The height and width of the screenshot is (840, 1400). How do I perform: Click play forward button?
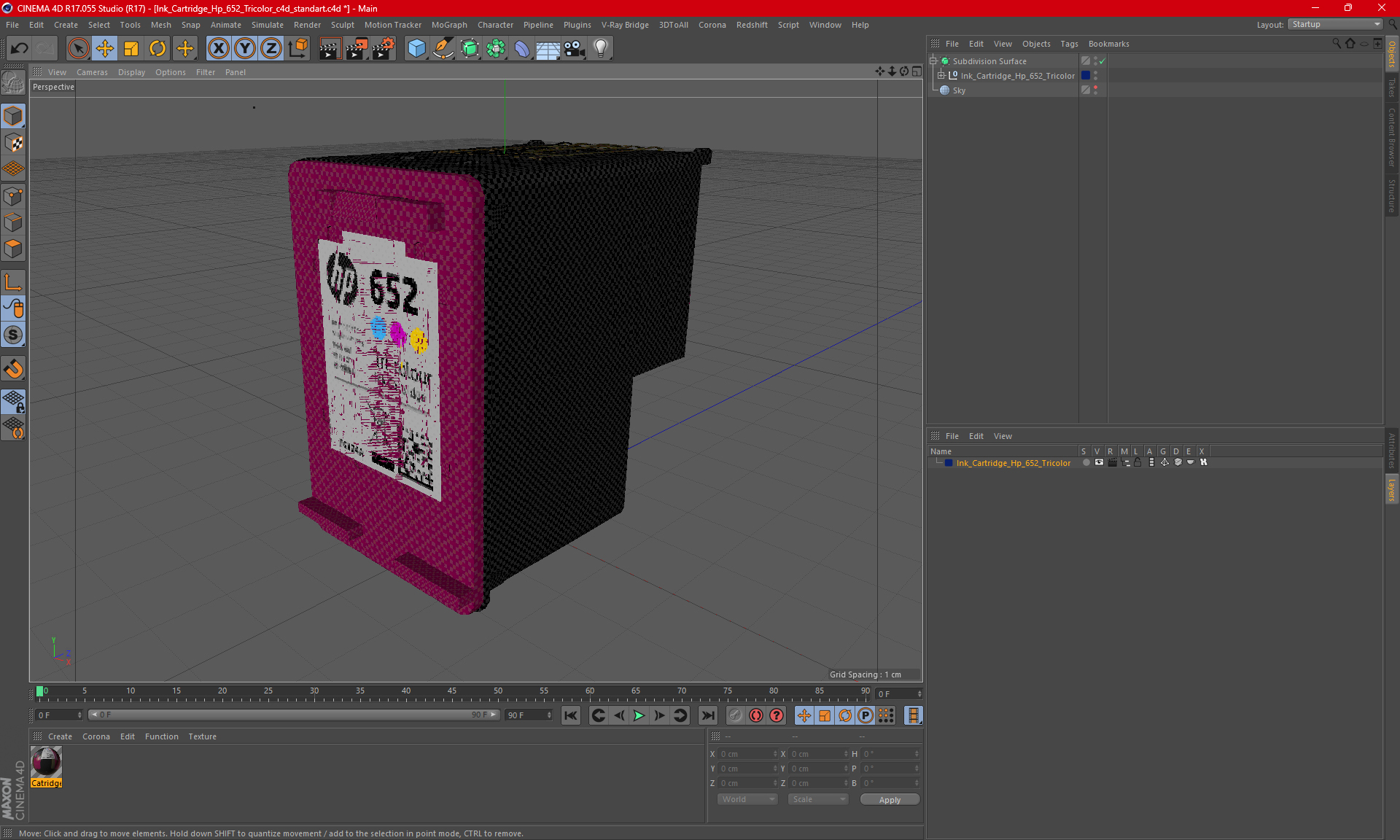point(639,715)
